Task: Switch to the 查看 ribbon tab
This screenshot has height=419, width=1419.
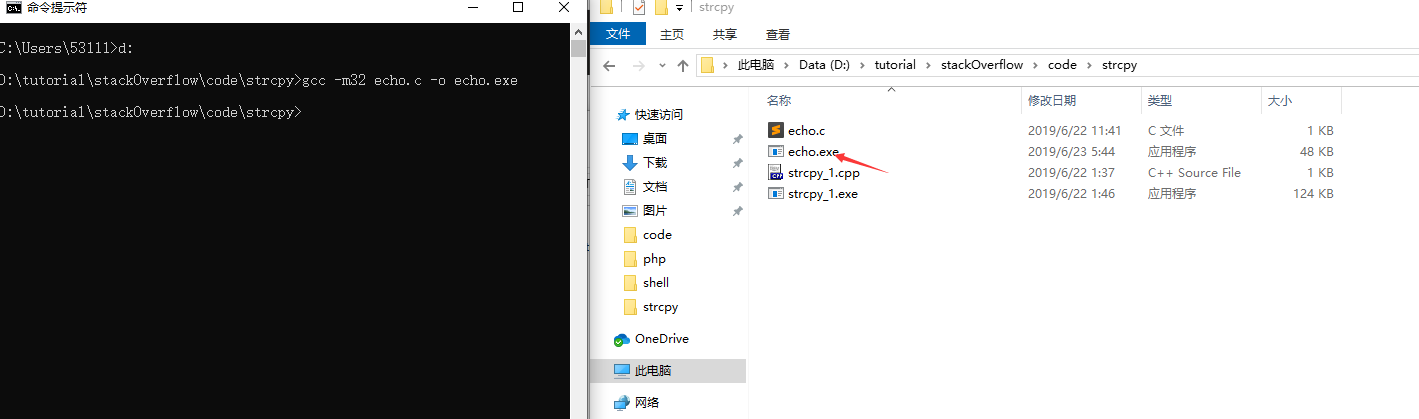Action: coord(777,34)
